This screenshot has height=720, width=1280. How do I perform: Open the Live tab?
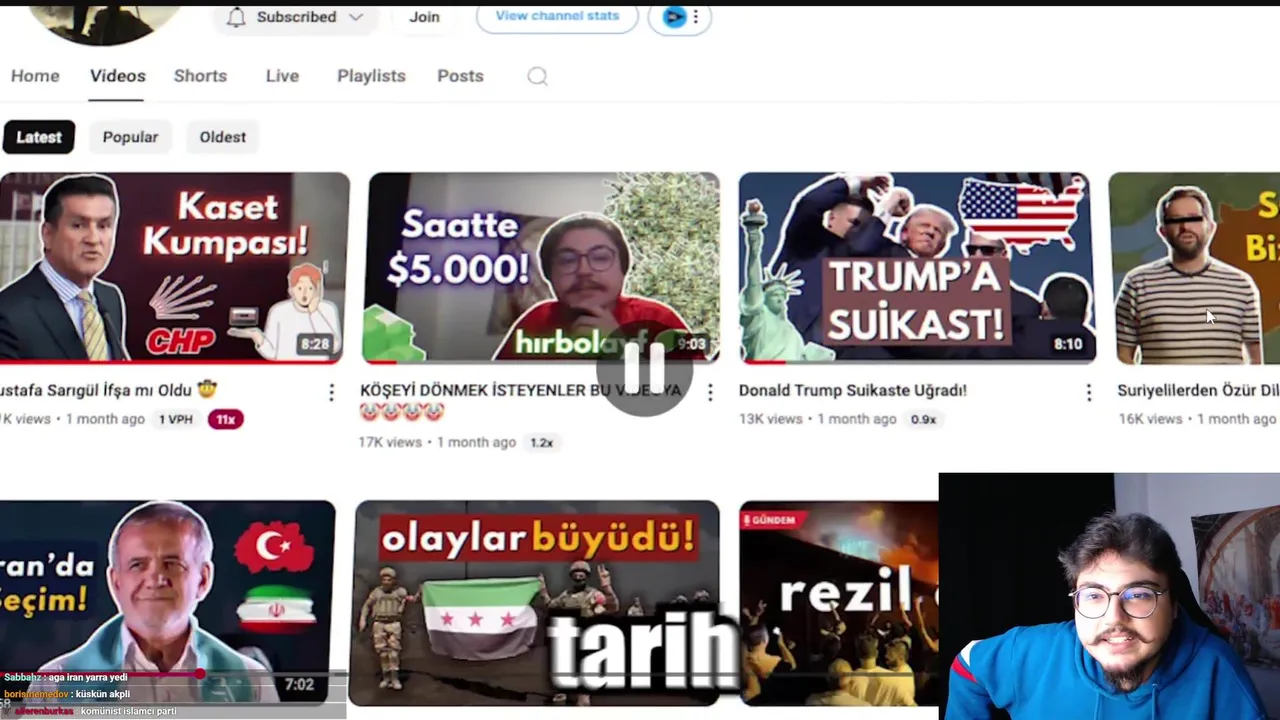[282, 76]
